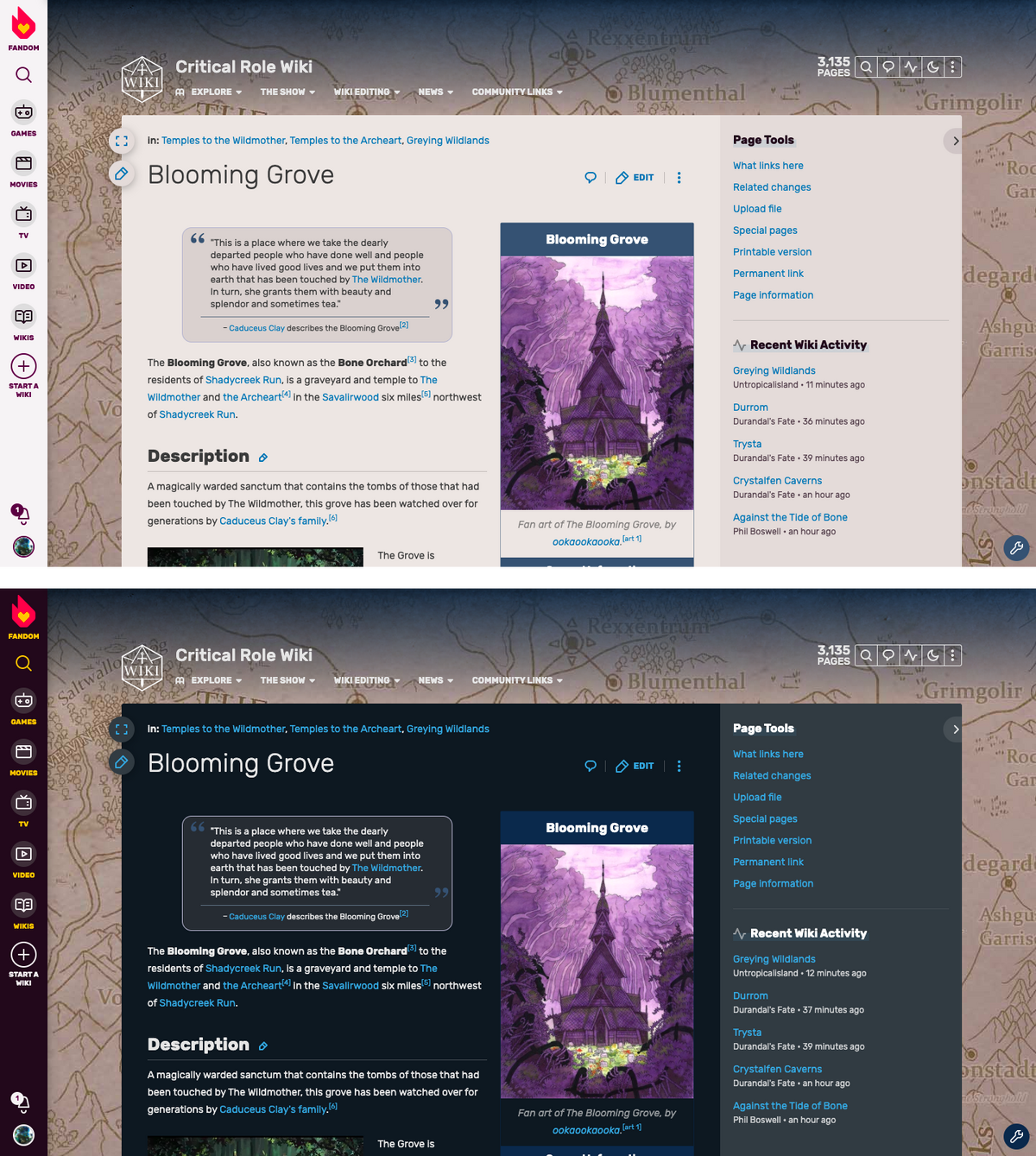Open the Wiki Editing menu

point(366,92)
